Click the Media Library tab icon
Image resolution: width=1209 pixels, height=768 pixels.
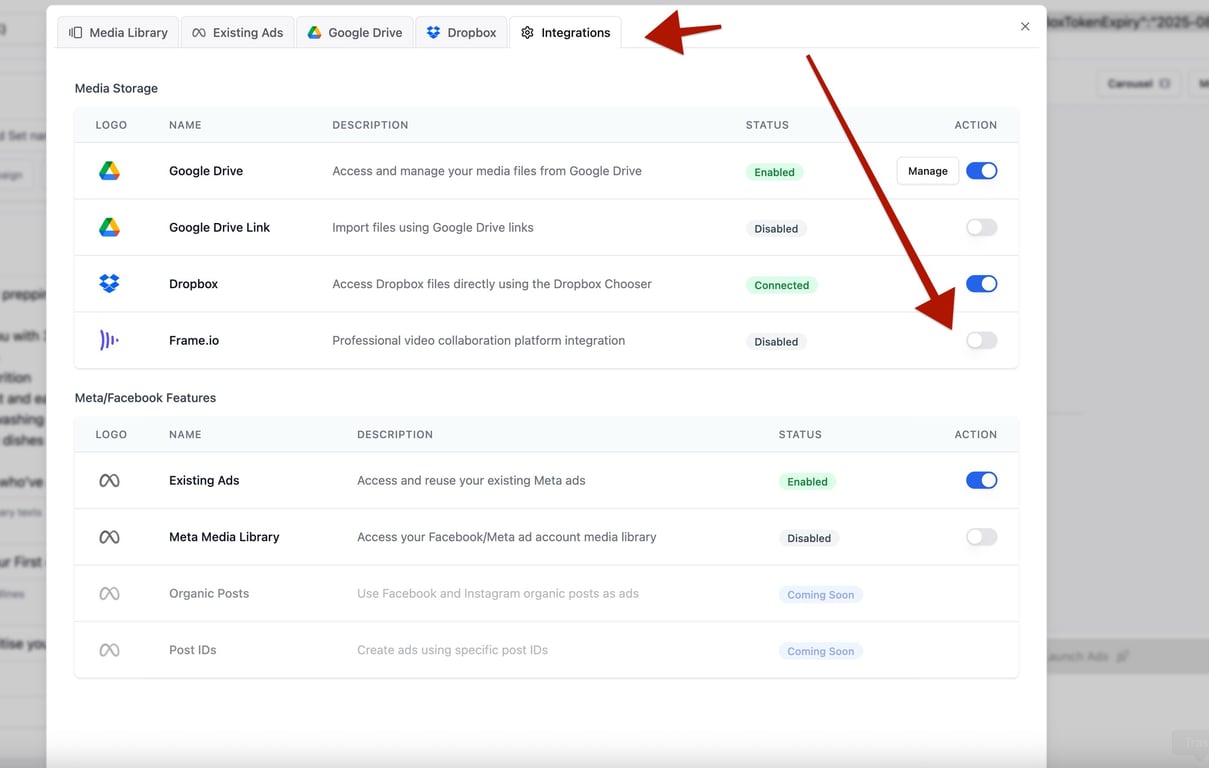[75, 33]
